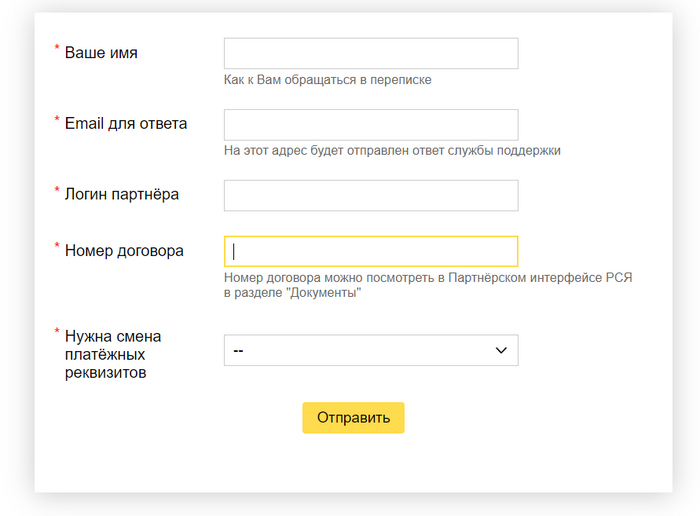Click the red asterisk beside "Нужна смена"
The image size is (700, 516).
click(x=57, y=332)
